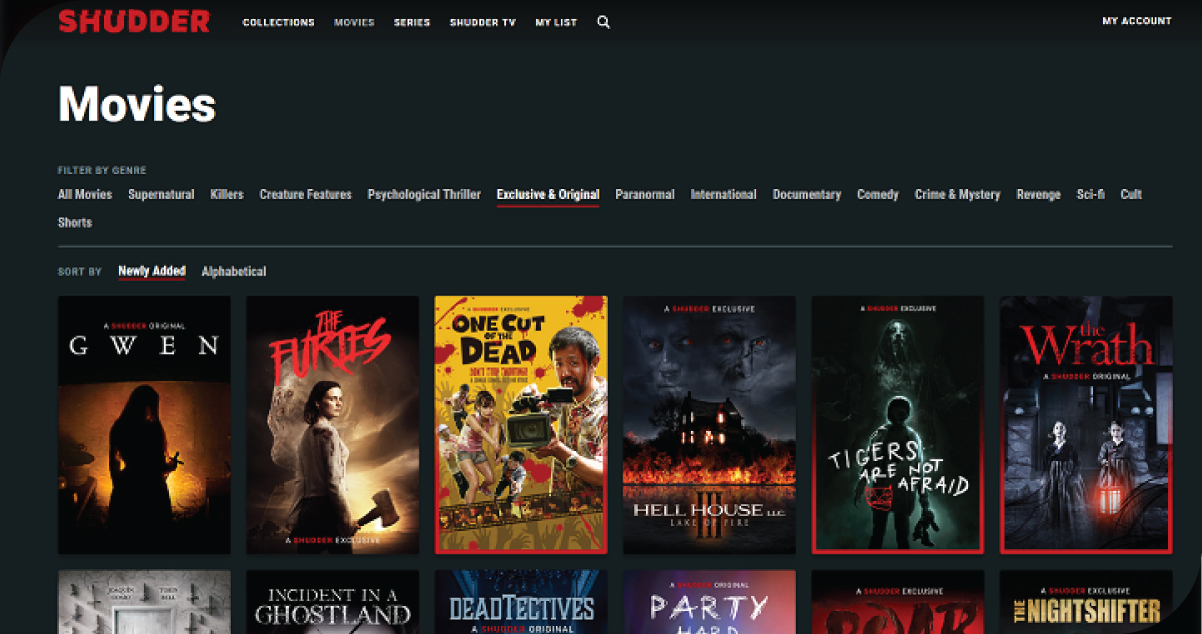The image size is (1202, 634).
Task: Open the Collections menu
Action: (x=278, y=22)
